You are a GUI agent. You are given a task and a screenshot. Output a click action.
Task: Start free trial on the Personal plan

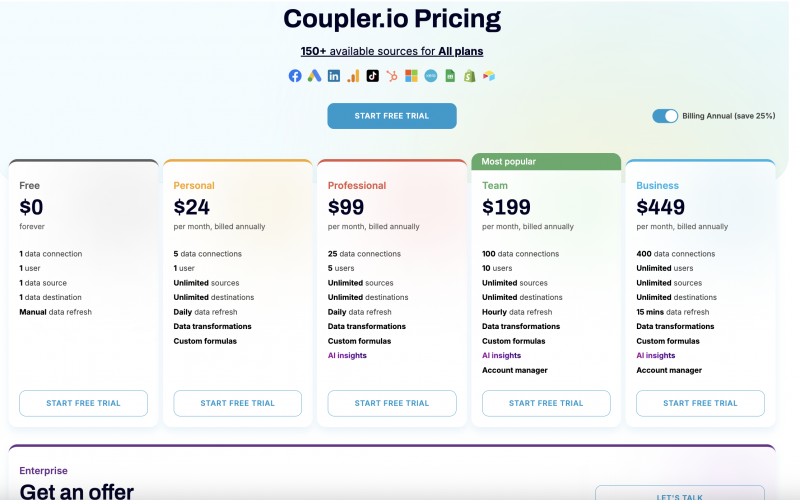237,403
